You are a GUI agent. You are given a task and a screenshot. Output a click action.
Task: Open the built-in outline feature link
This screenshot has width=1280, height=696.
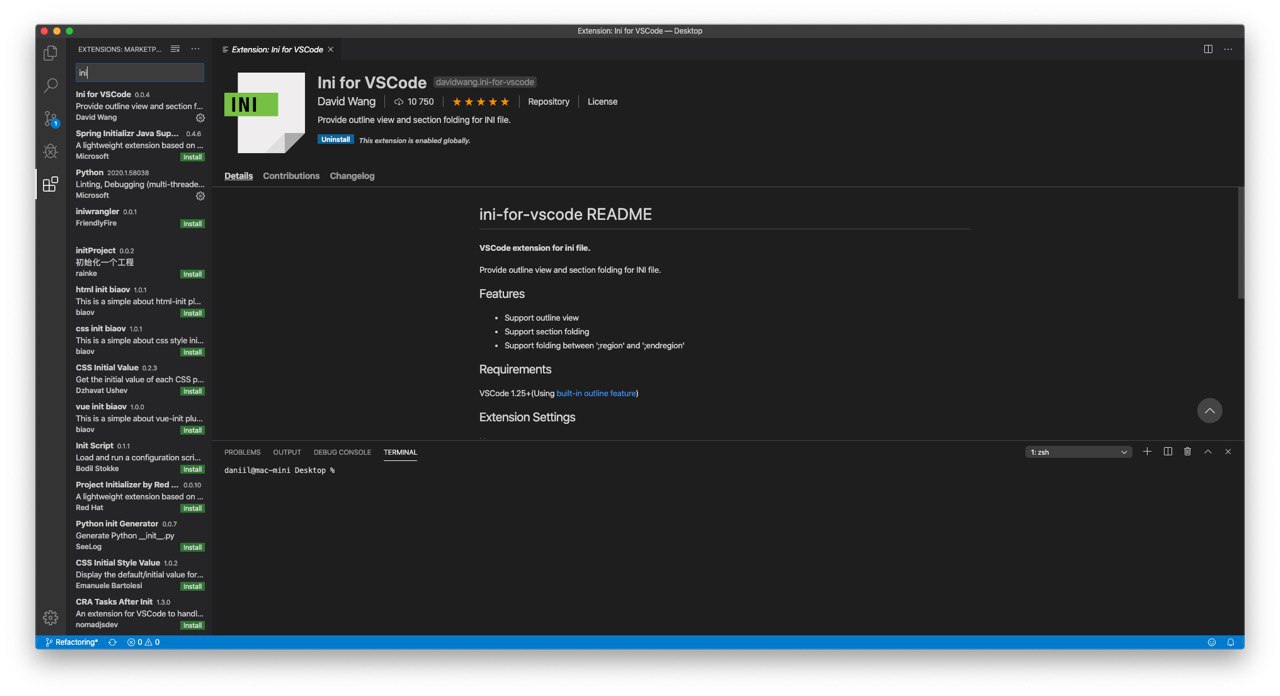[596, 394]
